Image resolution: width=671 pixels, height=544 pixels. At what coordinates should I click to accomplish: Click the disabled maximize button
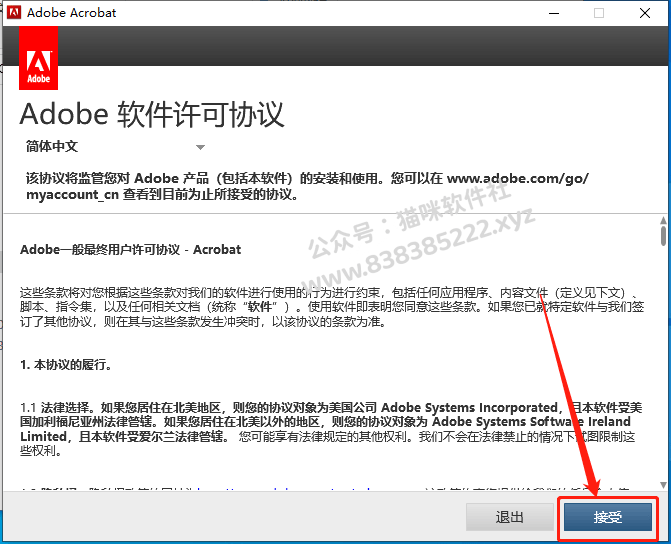[x=599, y=13]
